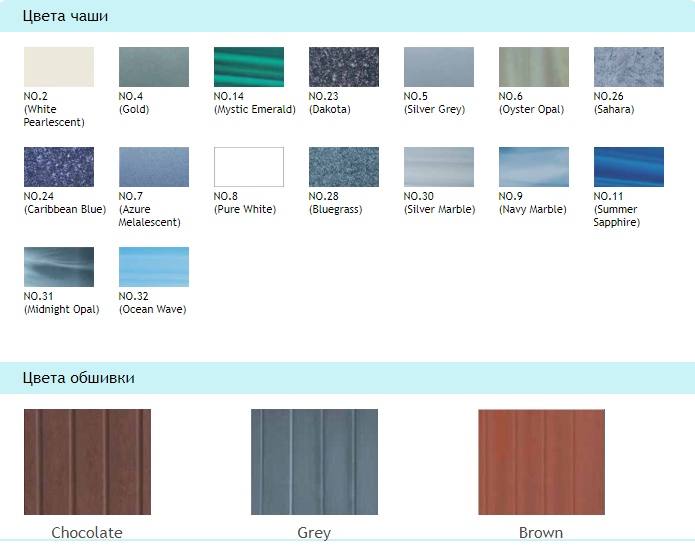Click the 'Цвета обшивки' section heading
Viewport: 695px width, 555px height.
(x=78, y=378)
